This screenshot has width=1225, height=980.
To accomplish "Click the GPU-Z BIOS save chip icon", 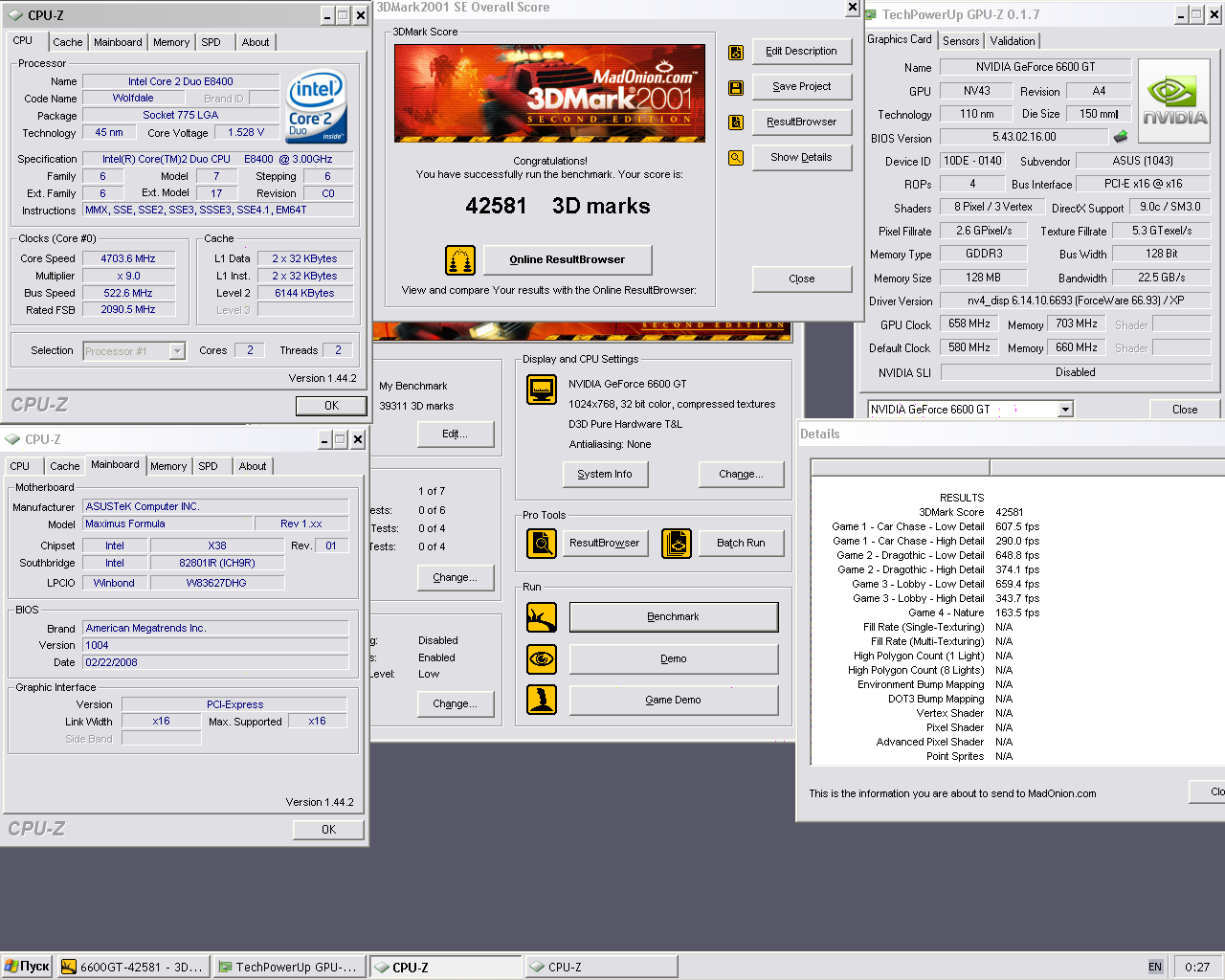I will click(1121, 137).
